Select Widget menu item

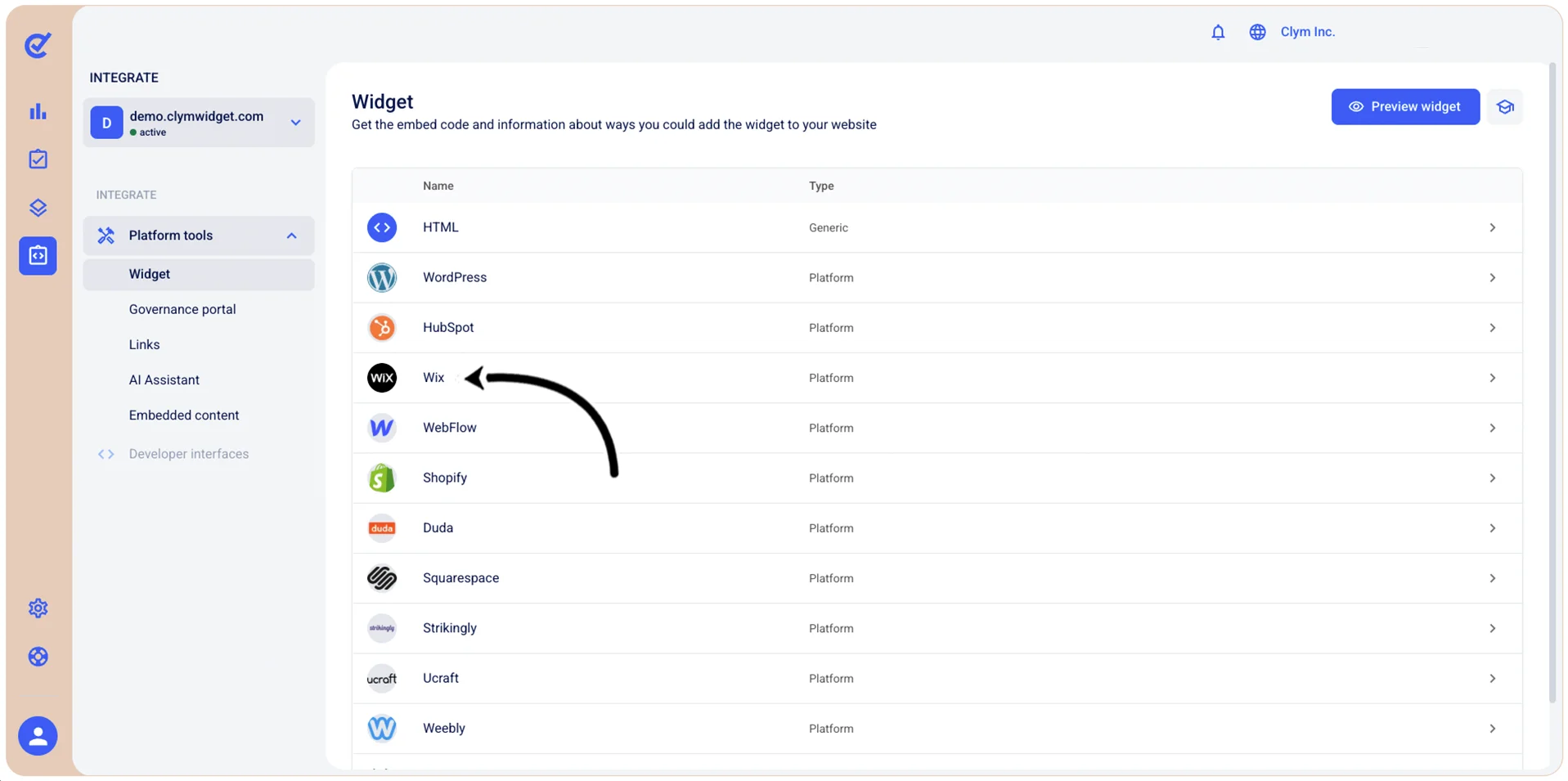point(199,274)
